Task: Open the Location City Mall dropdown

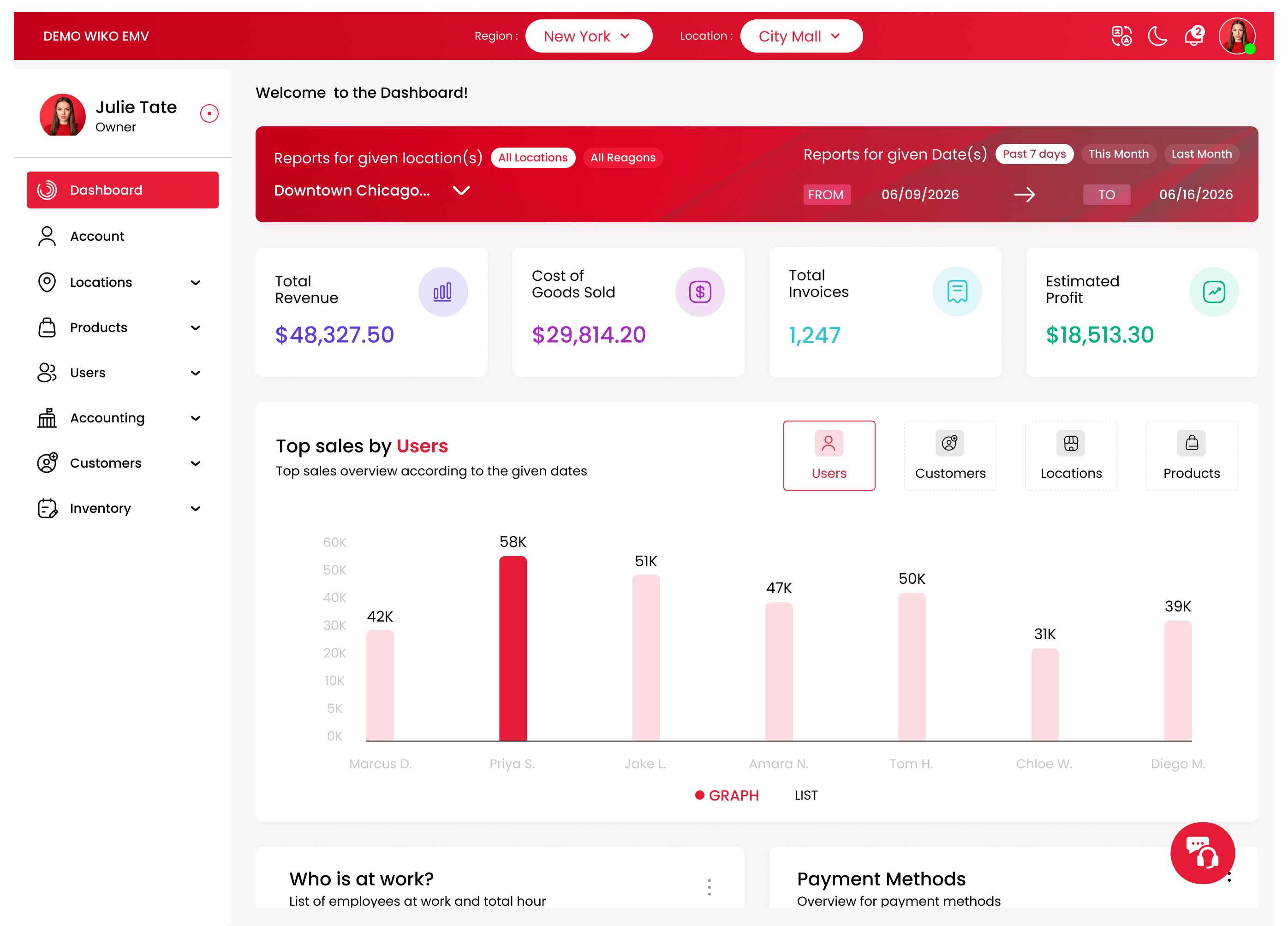Action: click(x=801, y=36)
